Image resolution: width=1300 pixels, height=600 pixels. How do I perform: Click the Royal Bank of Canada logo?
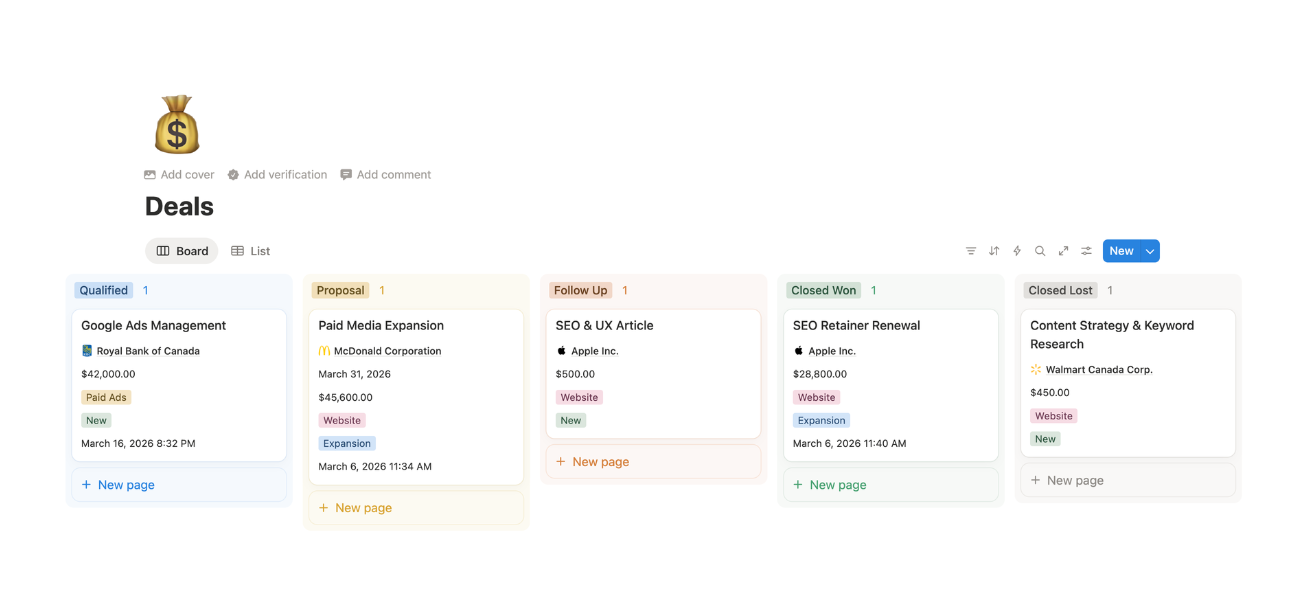[x=87, y=351]
